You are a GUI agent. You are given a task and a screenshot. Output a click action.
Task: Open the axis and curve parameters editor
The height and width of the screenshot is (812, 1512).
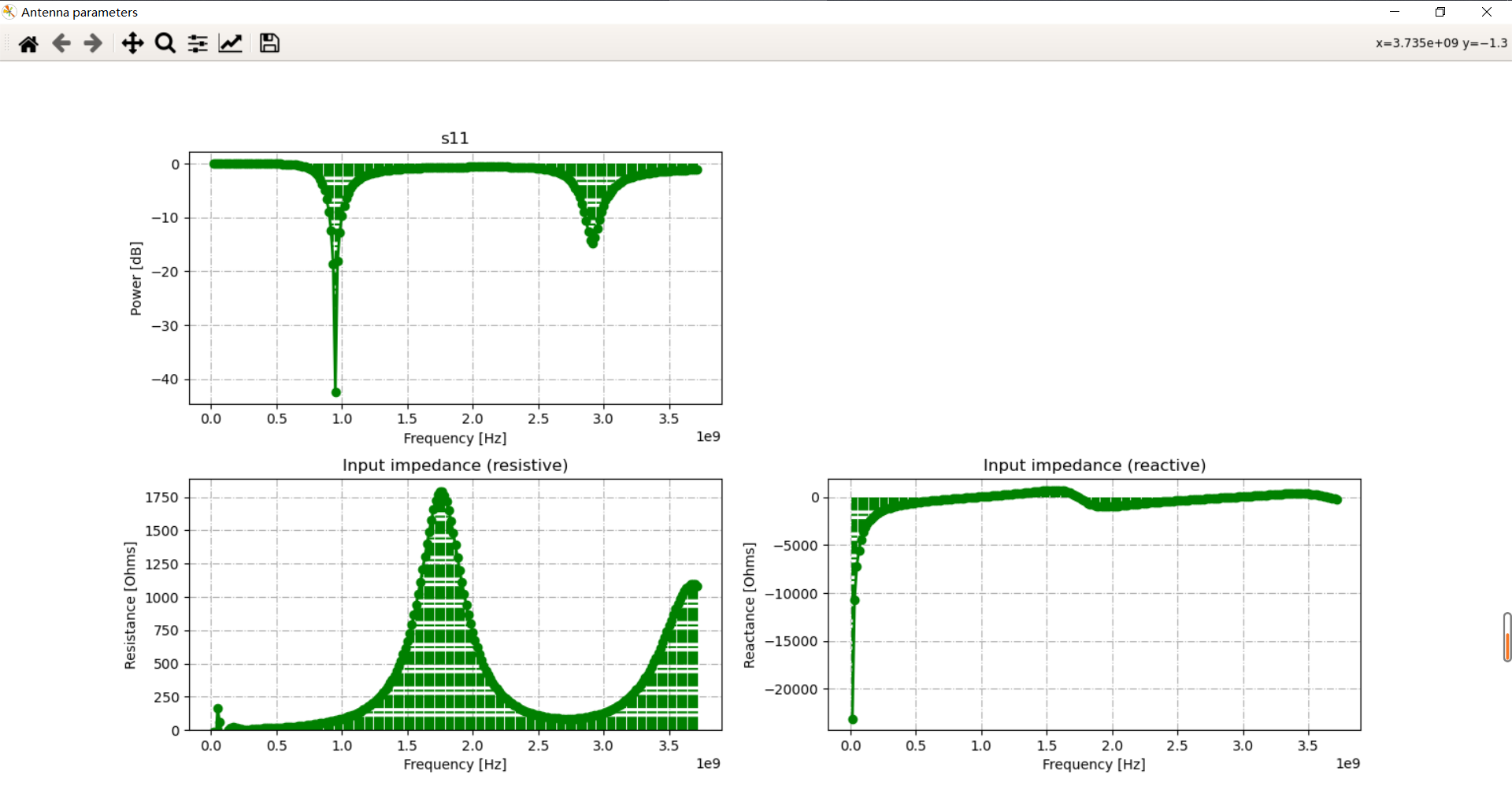[229, 43]
